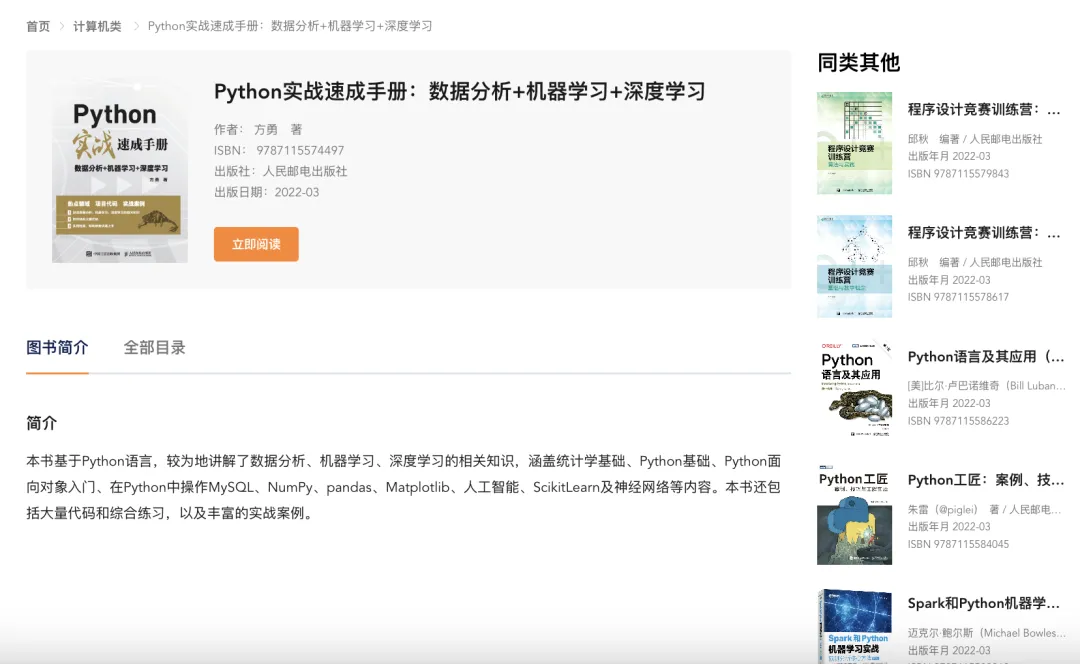Click ISBN 9787115584045 in sidebar
Image resolution: width=1080 pixels, height=664 pixels.
tap(958, 544)
